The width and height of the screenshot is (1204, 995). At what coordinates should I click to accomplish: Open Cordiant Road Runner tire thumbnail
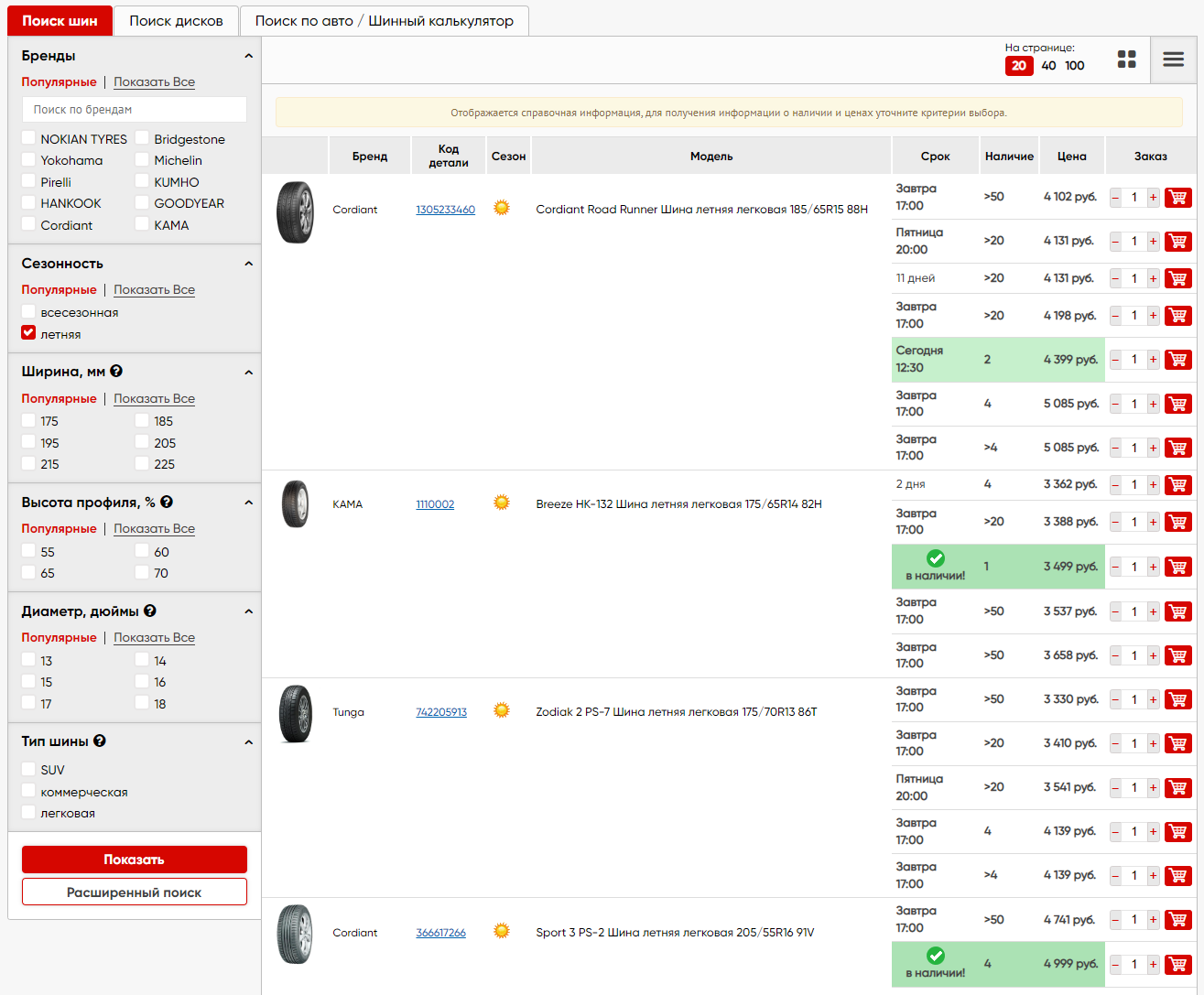tap(295, 212)
